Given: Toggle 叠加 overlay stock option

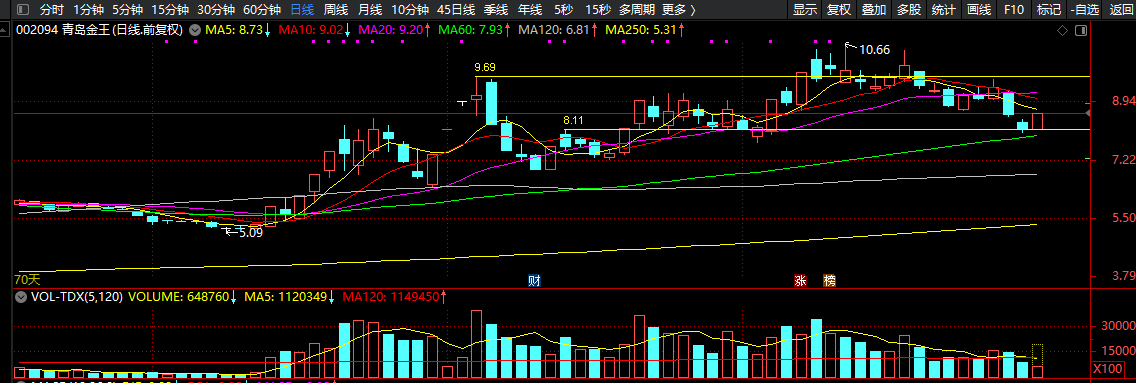Looking at the screenshot, I should coord(873,10).
